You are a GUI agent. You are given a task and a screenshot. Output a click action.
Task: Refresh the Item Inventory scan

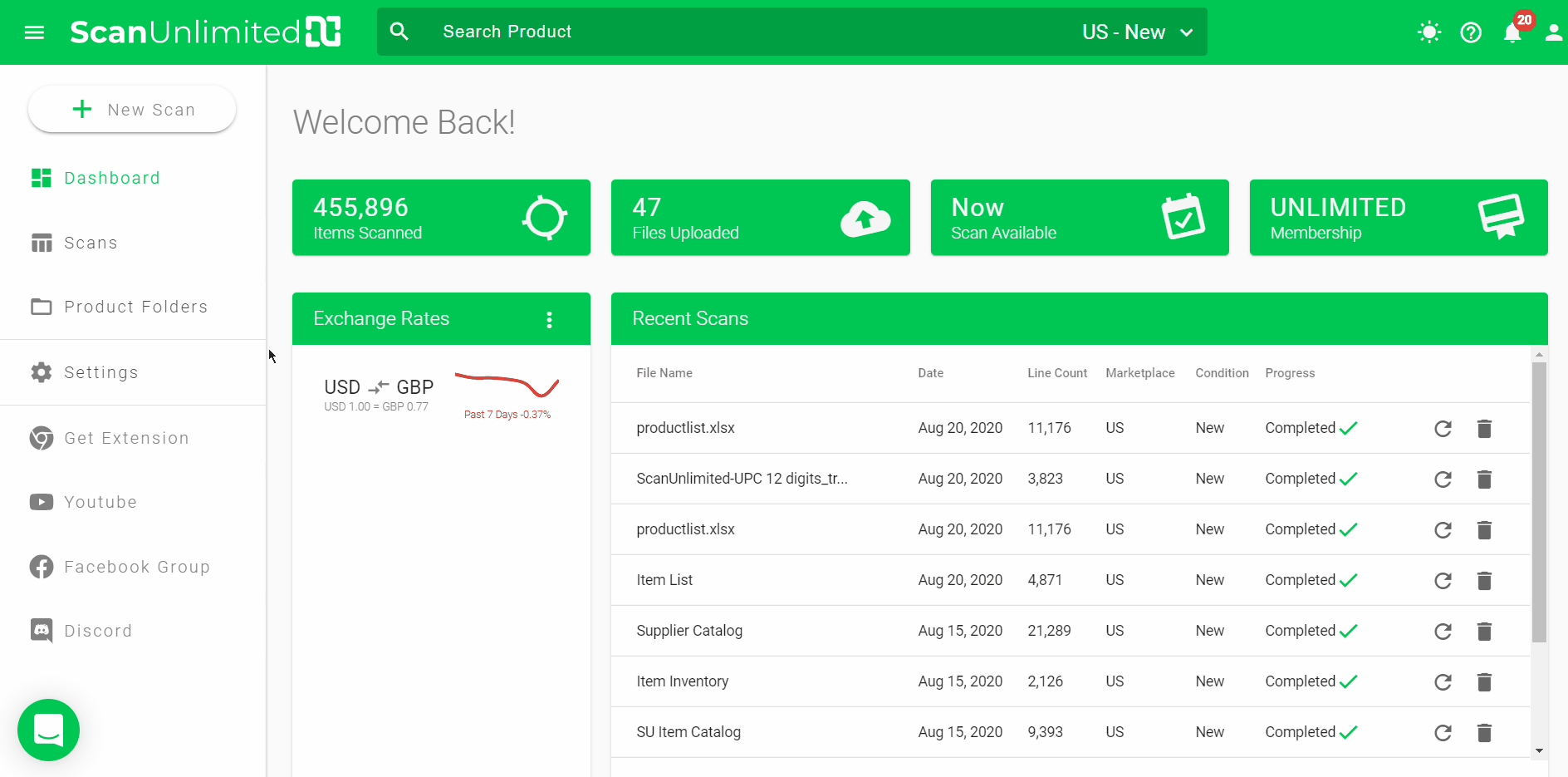pyautogui.click(x=1443, y=682)
